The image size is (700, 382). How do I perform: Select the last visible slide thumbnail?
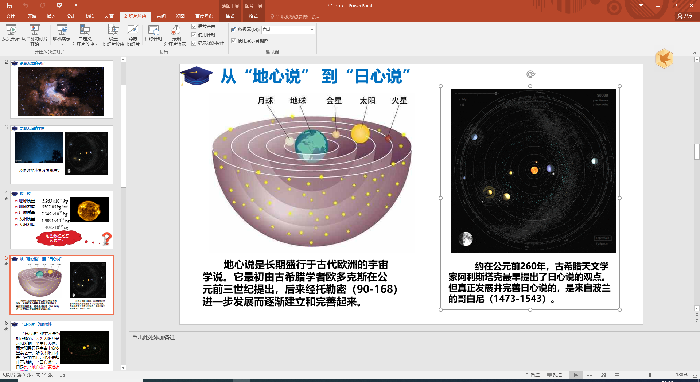pos(62,347)
